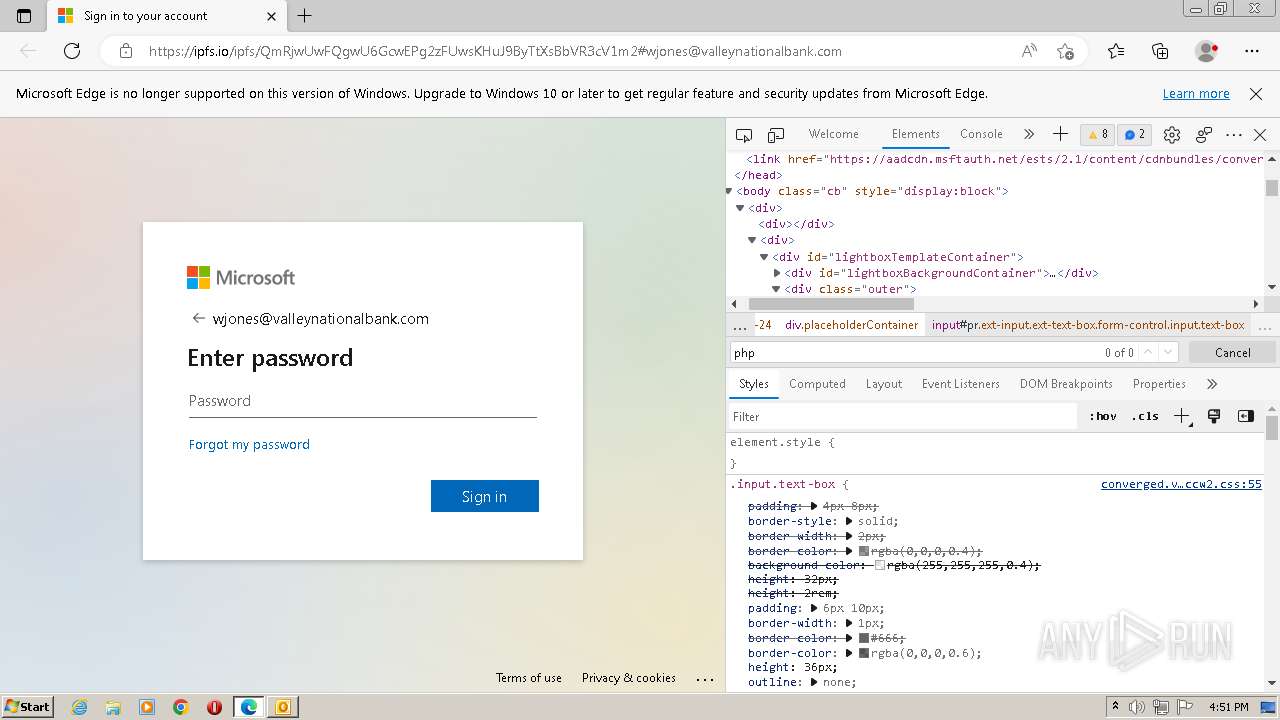
Task: Open background-color rgba(255,255,255,0.4) swatch
Action: click(x=880, y=565)
